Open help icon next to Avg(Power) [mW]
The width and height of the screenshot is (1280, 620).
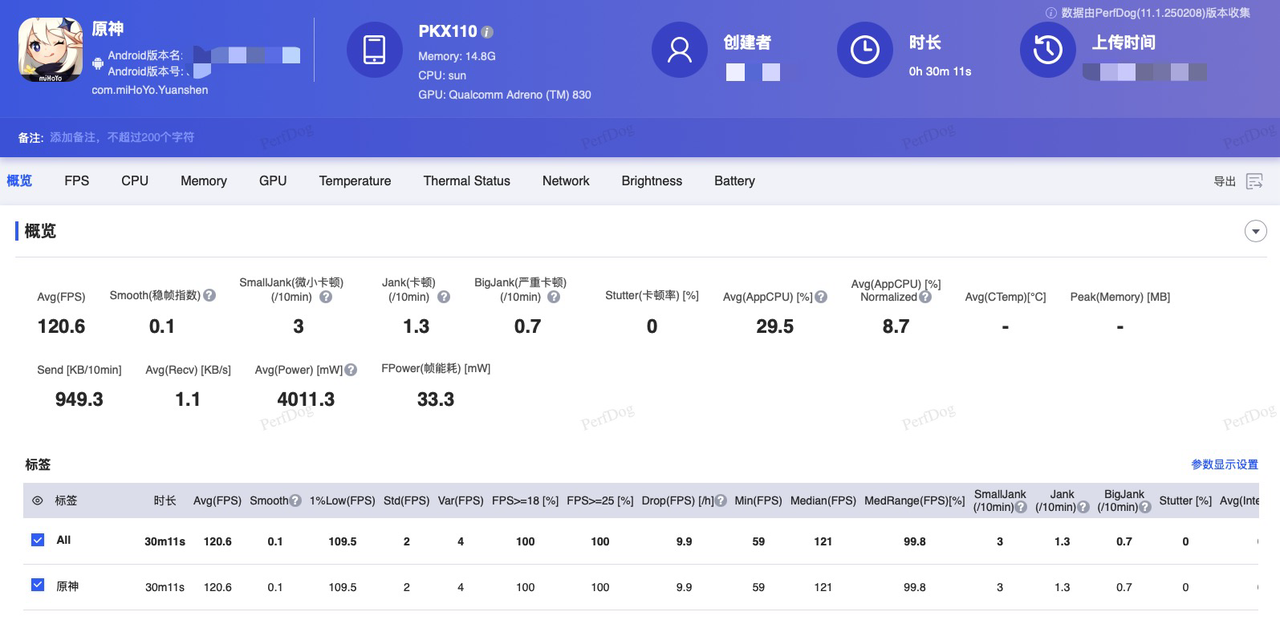click(x=350, y=370)
